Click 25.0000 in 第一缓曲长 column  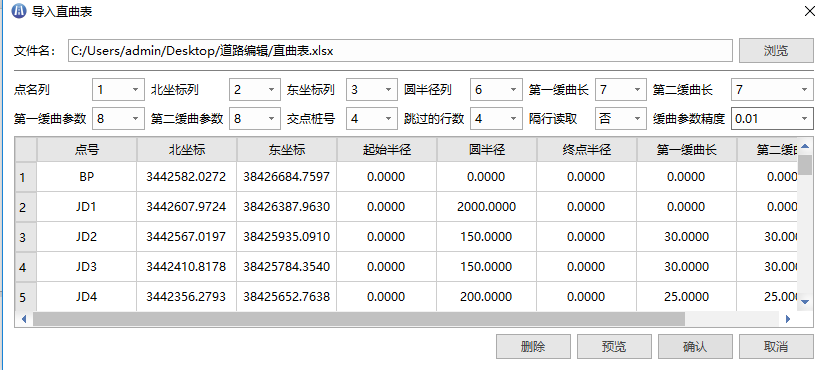click(x=687, y=297)
